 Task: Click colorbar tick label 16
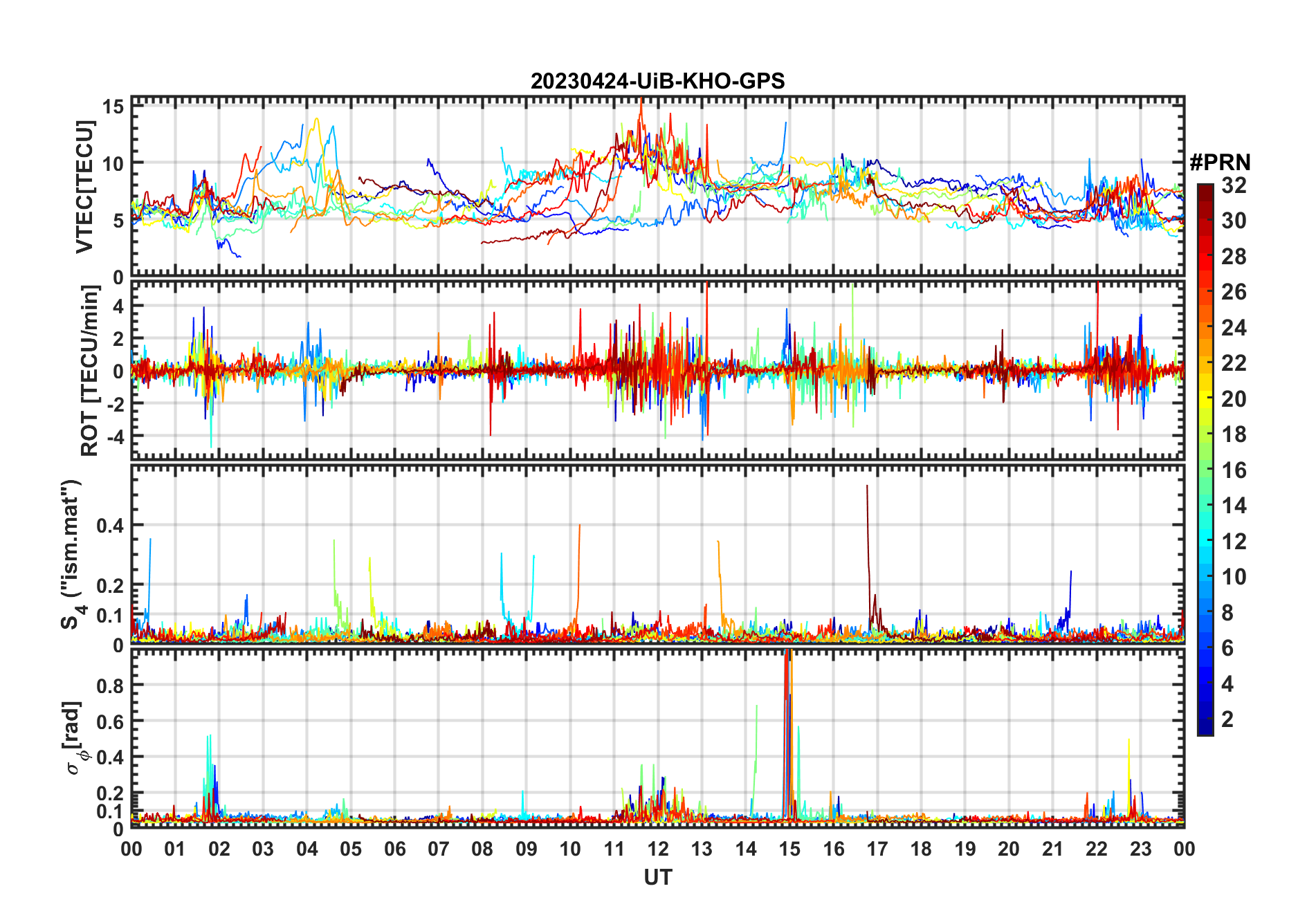[1234, 470]
